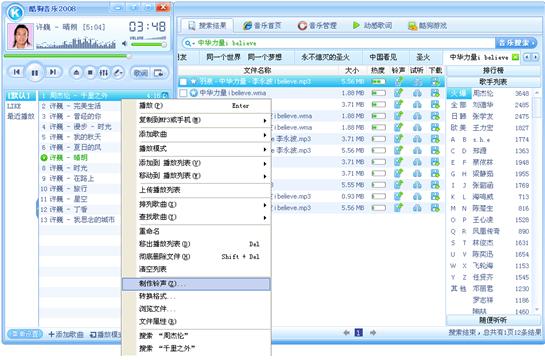Click the headphones preview icon in the second row
545x360 pixels.
[x=417, y=93]
